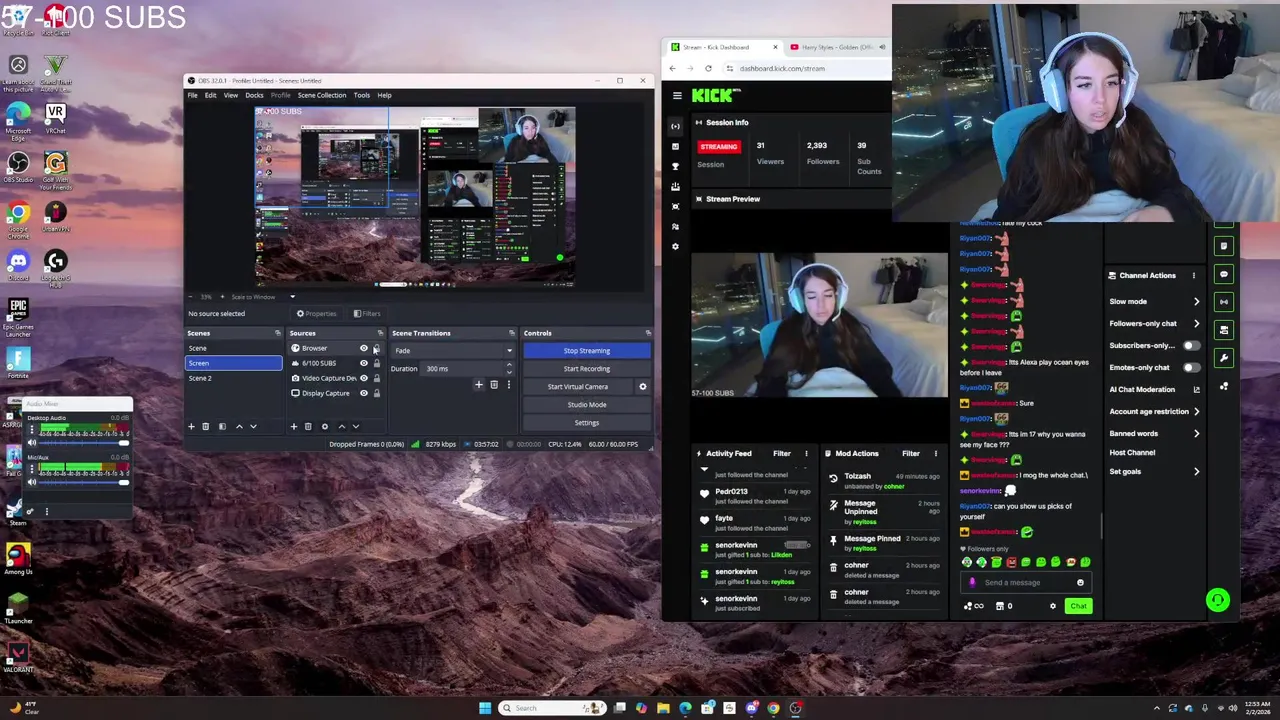Open OBS File menu

click(x=192, y=95)
